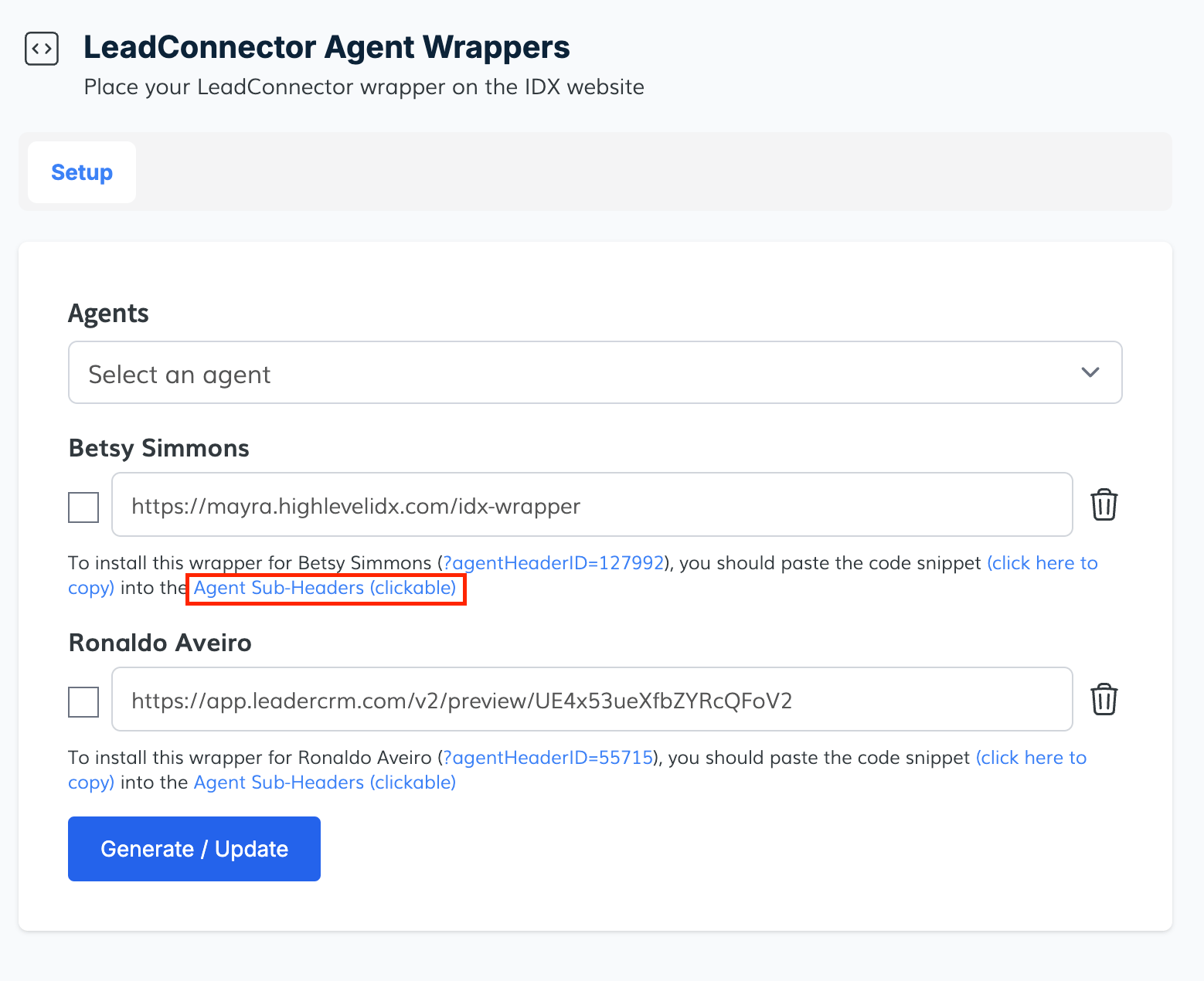Tick the Betsy Simmons checkbox

click(83, 507)
